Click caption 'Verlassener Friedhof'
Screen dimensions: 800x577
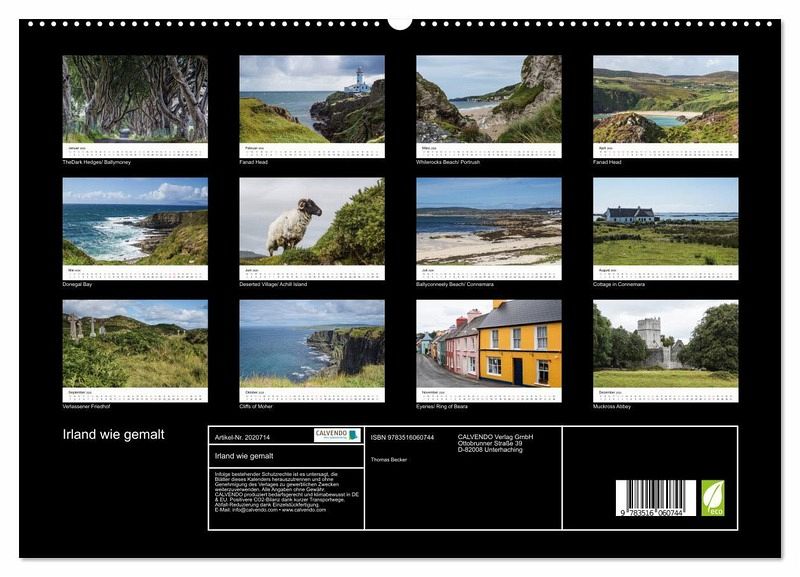[86, 407]
